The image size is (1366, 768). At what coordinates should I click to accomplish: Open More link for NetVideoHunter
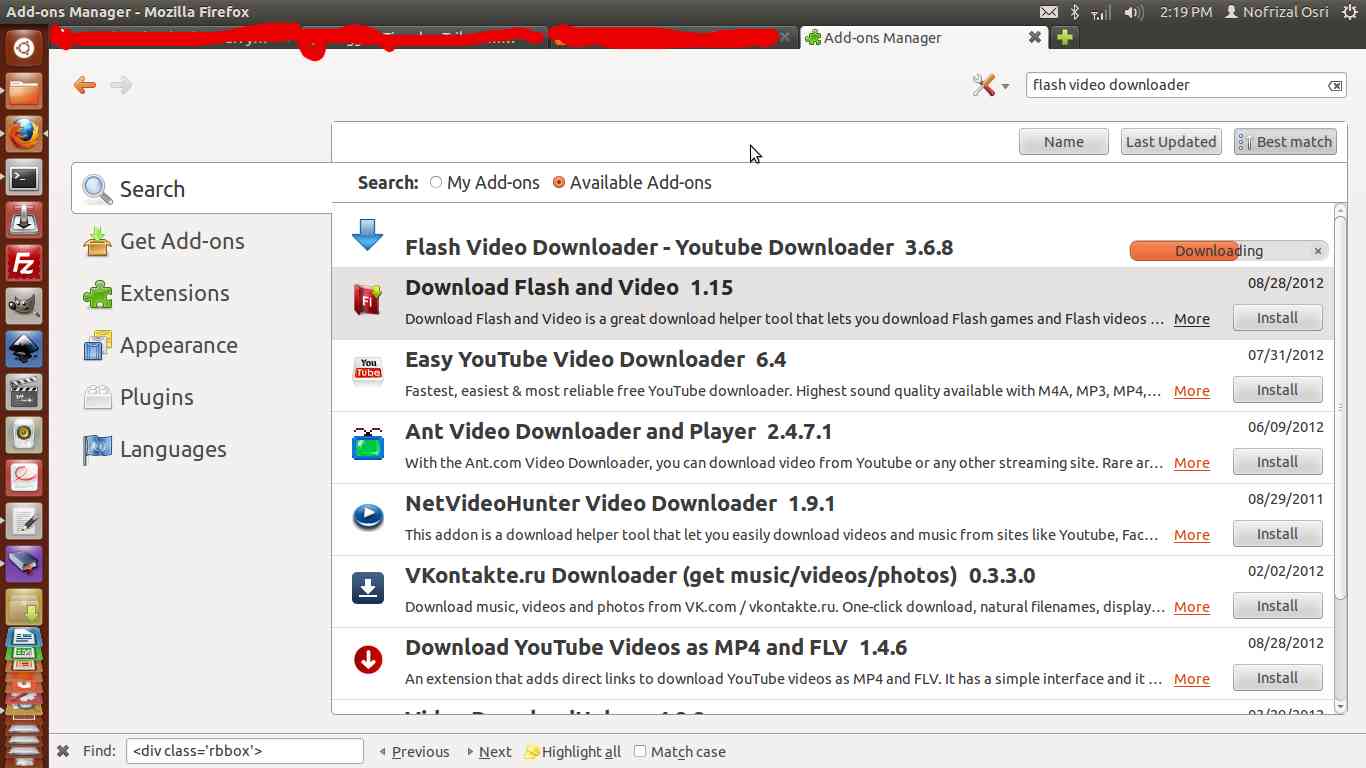pos(1192,535)
